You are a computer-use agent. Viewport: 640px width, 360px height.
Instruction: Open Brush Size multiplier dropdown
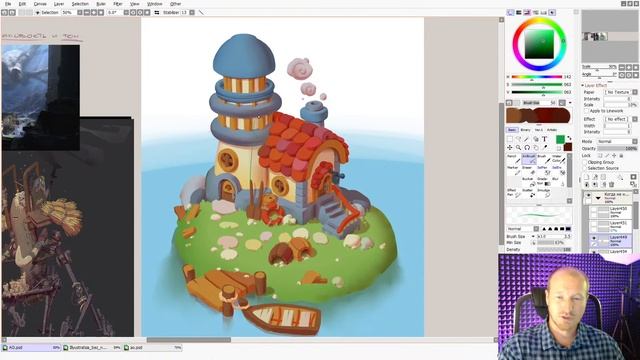(x=533, y=236)
